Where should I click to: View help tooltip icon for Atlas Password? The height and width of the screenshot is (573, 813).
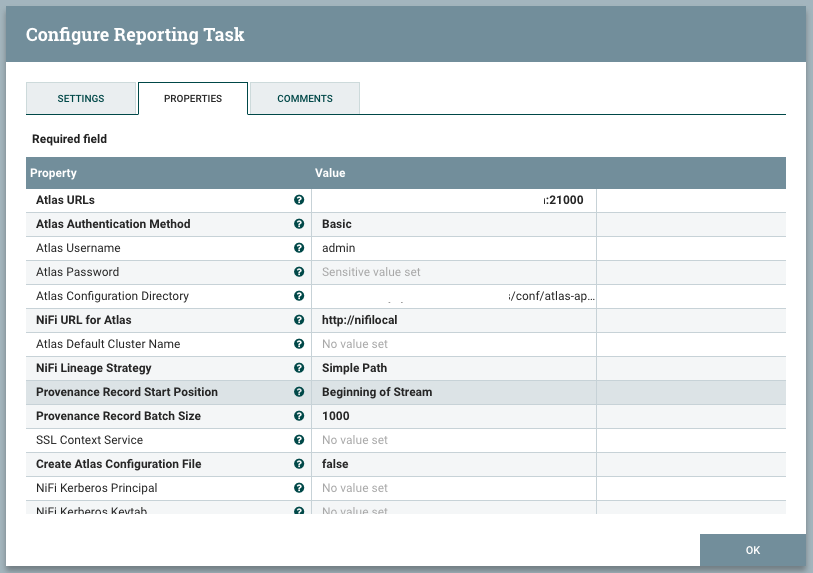(299, 272)
